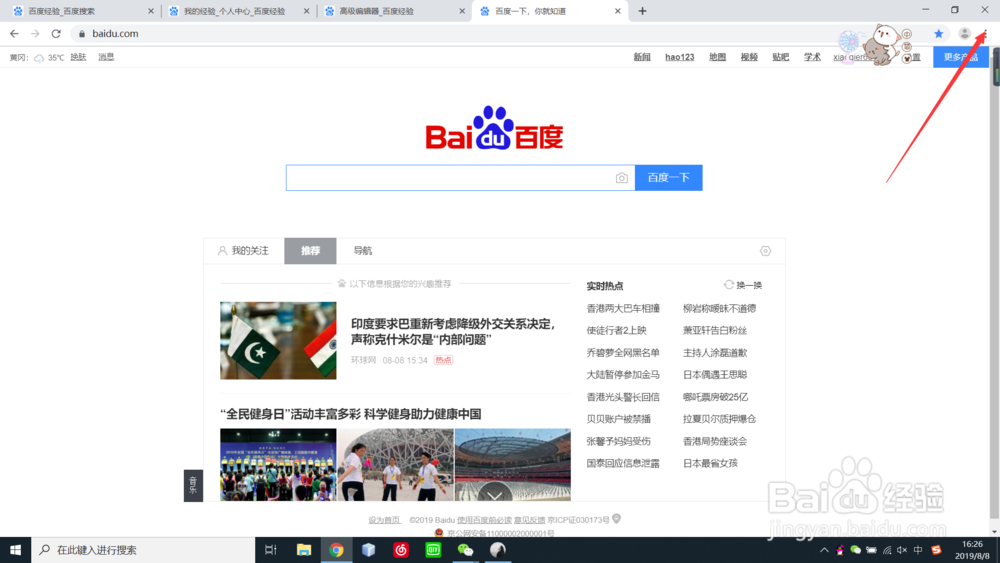The image size is (1000, 563).
Task: Open the 学术 link
Action: 812,57
